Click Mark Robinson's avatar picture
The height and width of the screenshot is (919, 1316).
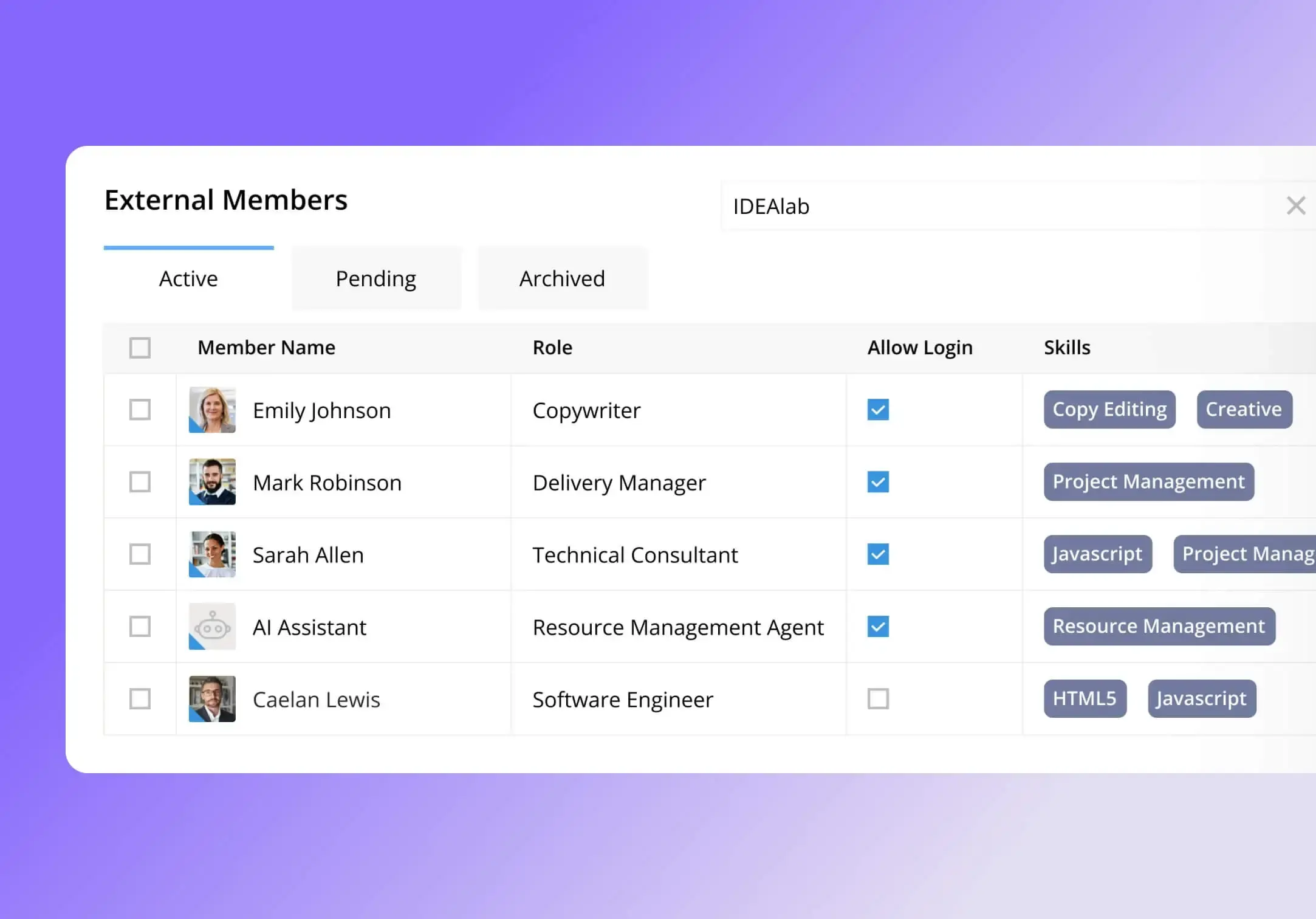(x=211, y=482)
